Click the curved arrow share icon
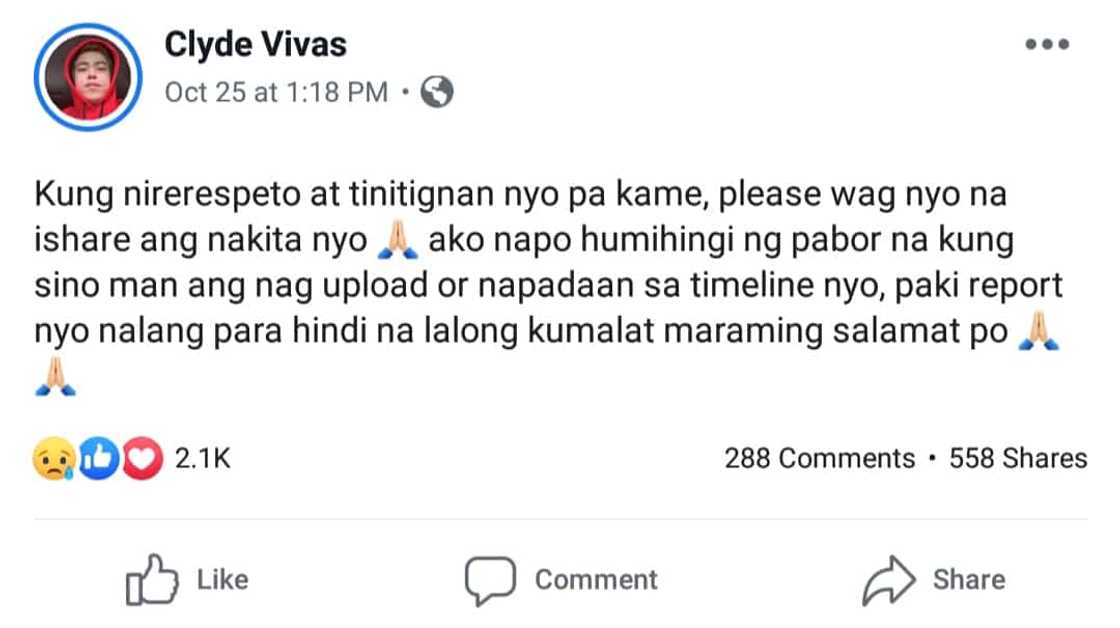 pyautogui.click(x=888, y=580)
